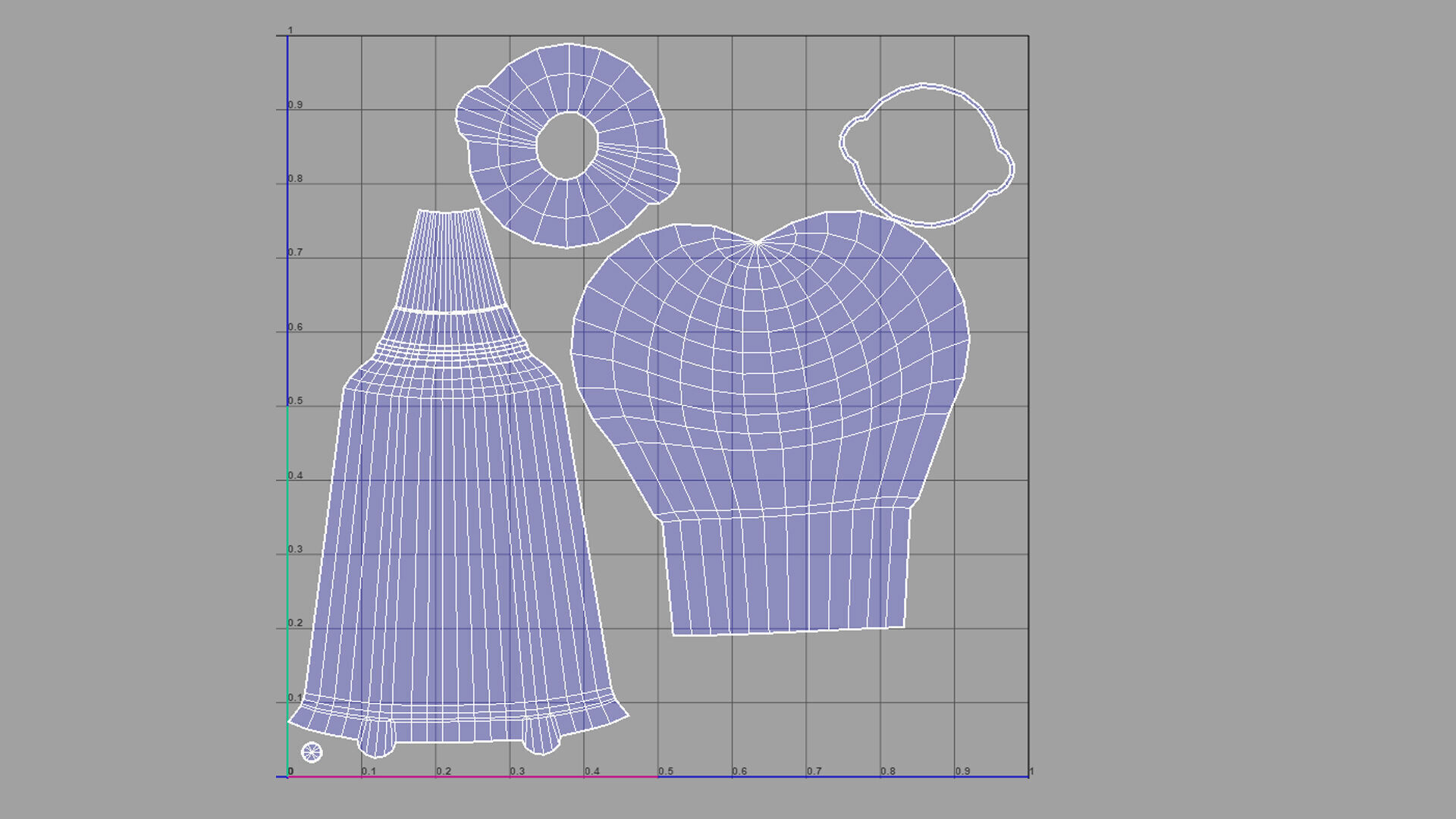Click the 0.5 label on the horizontal U axis

666,771
